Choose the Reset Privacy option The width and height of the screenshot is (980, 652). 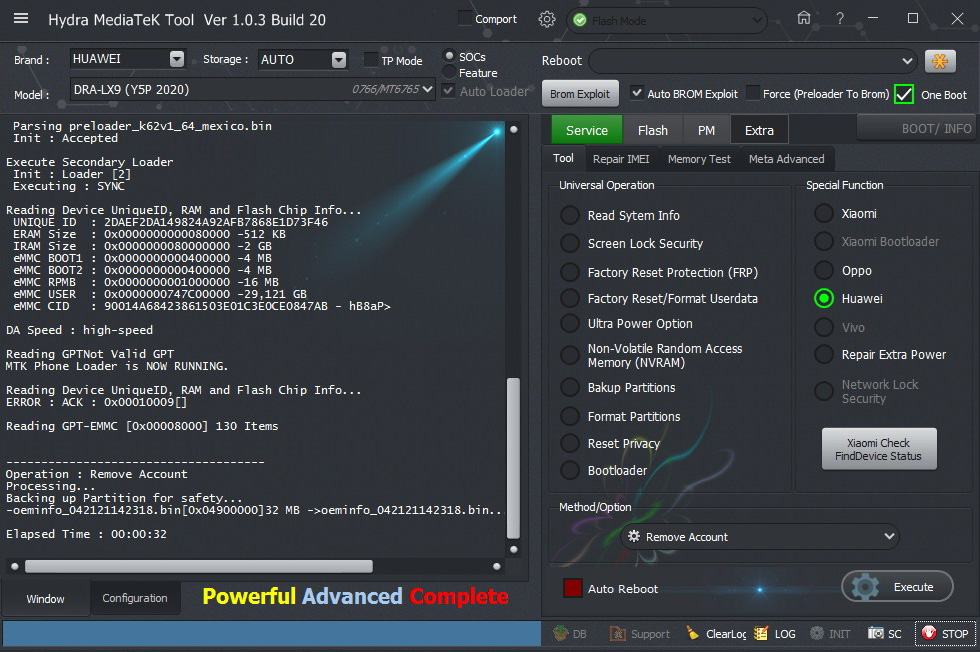tap(569, 443)
